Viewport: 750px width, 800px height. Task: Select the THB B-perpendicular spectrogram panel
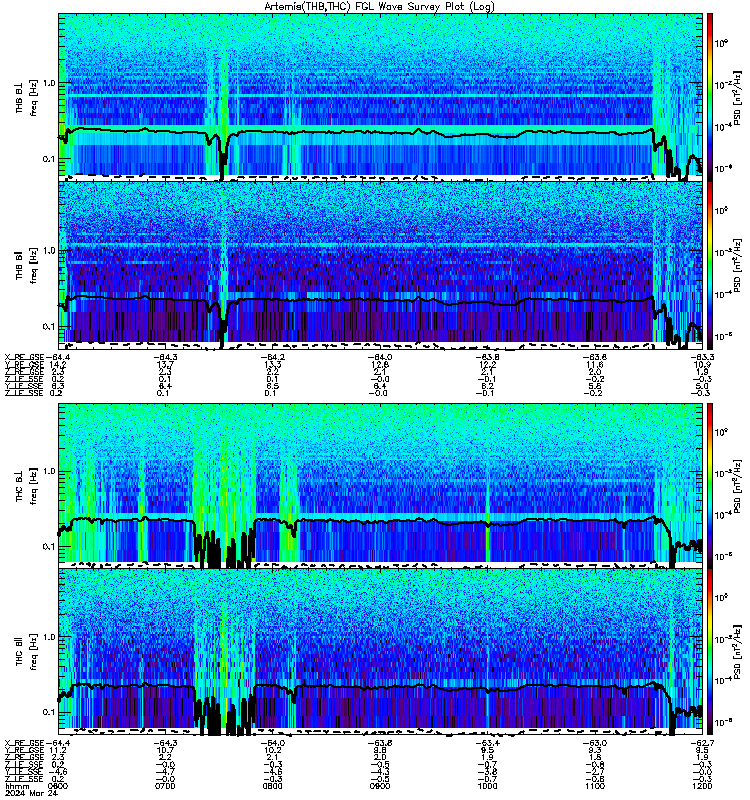(x=380, y=97)
